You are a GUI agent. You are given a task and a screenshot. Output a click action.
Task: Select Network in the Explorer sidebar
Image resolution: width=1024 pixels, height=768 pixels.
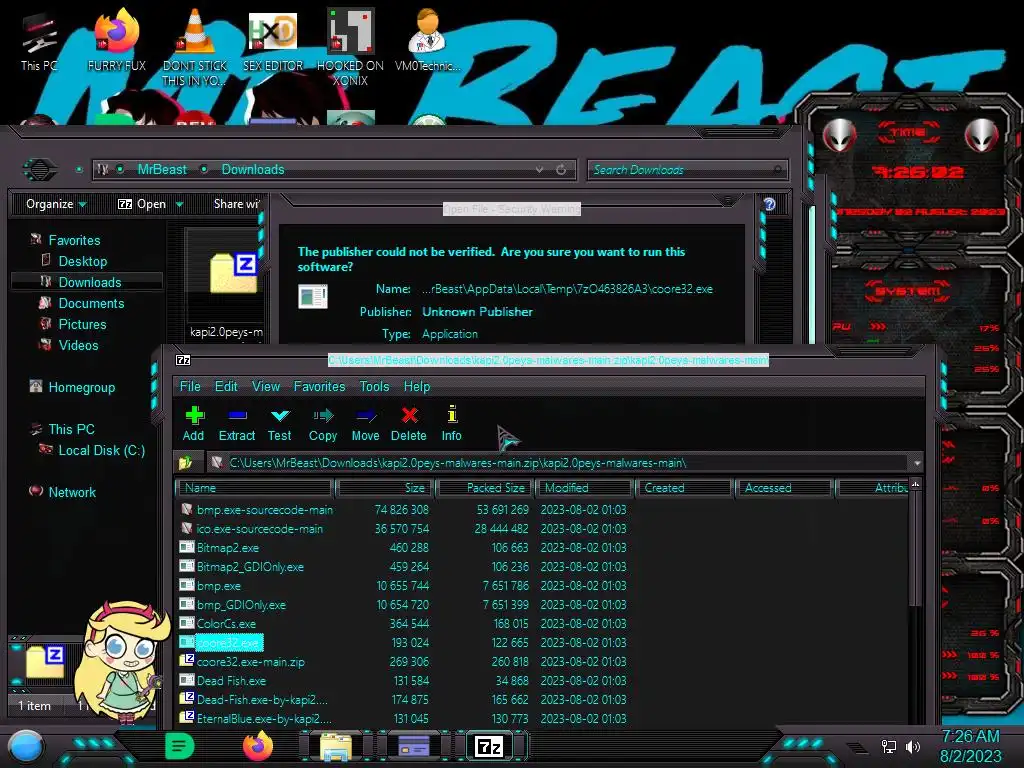click(x=72, y=492)
